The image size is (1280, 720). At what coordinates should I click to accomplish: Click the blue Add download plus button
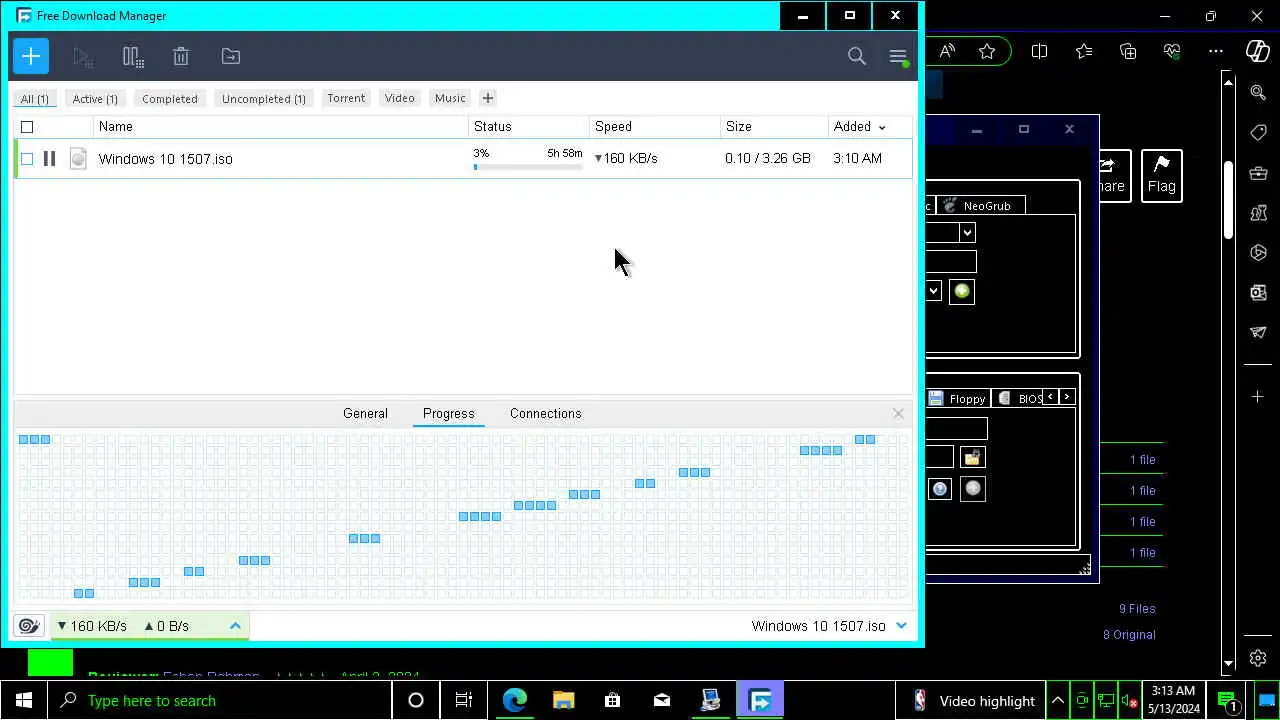pyautogui.click(x=31, y=56)
